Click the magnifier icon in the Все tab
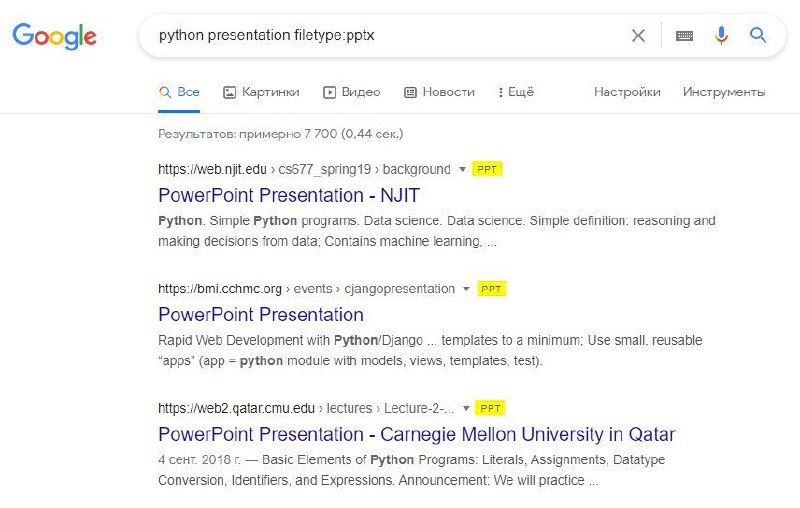The image size is (800, 508). (165, 92)
